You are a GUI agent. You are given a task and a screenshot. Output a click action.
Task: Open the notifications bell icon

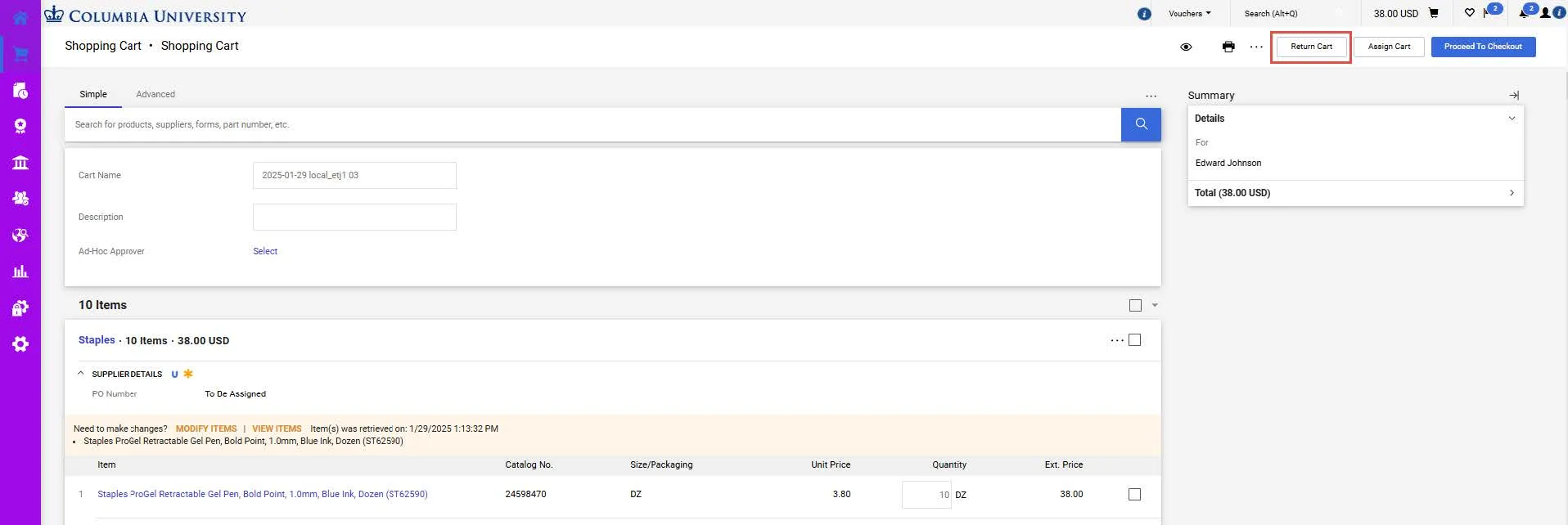click(1524, 13)
